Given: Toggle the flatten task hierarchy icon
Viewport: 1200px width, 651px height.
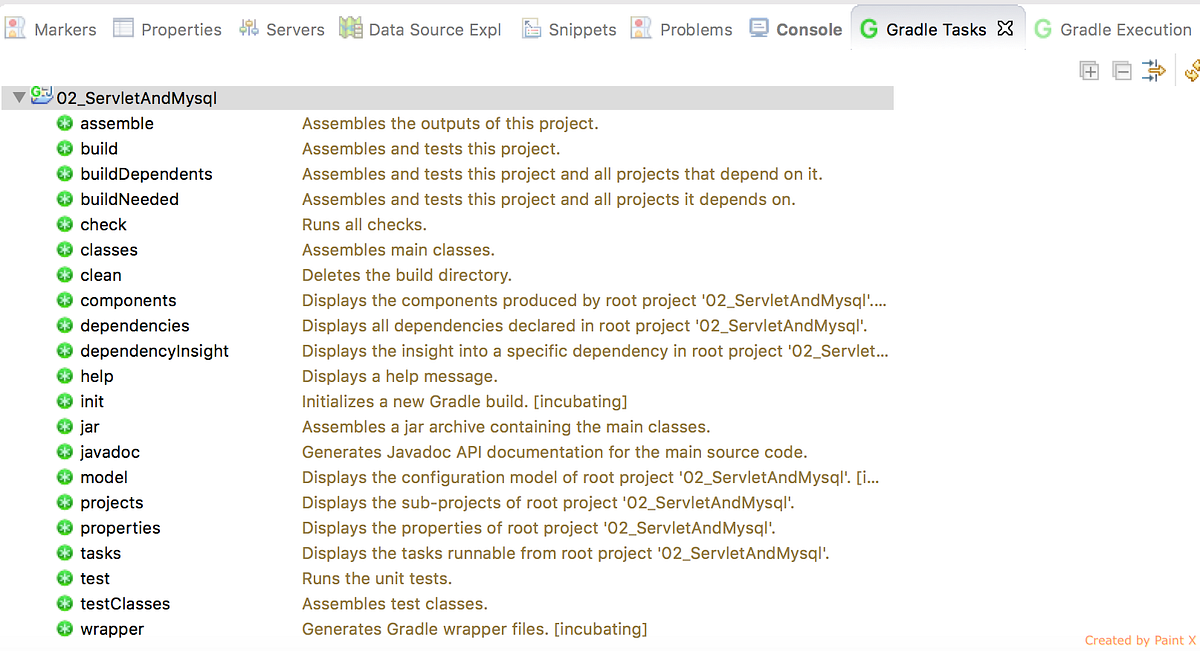Looking at the screenshot, I should point(1154,70).
